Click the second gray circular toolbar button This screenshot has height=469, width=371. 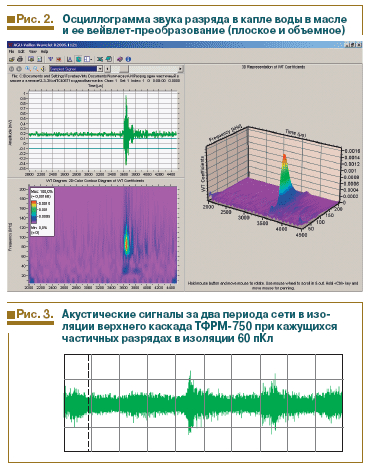[x=19, y=69]
